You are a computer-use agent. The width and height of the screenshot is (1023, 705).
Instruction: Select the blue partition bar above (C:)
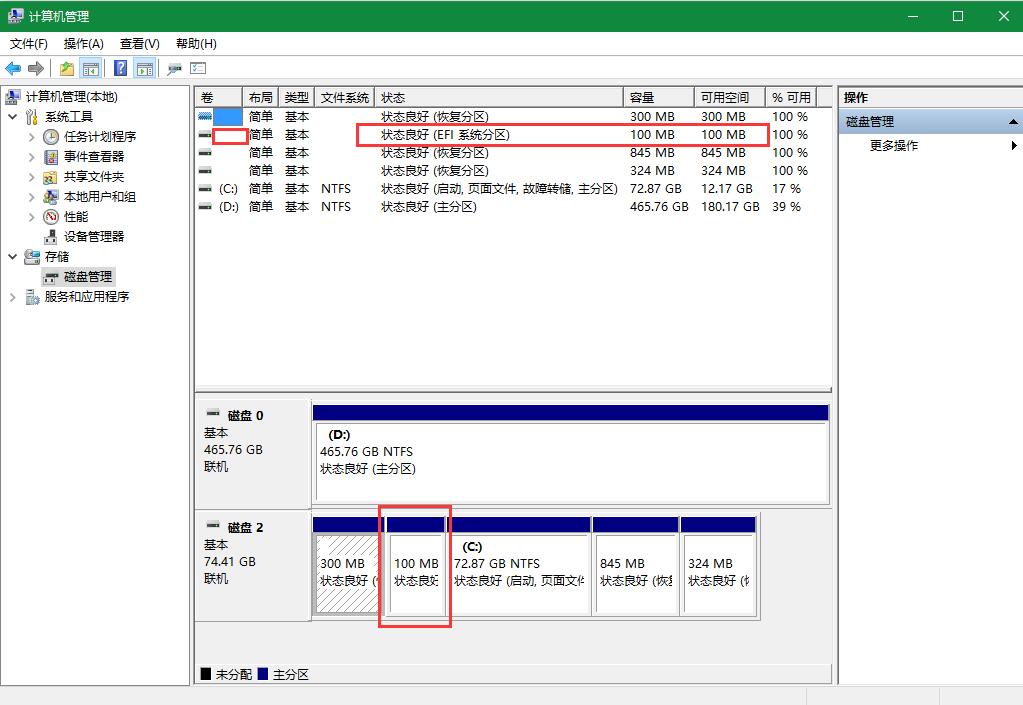point(518,525)
